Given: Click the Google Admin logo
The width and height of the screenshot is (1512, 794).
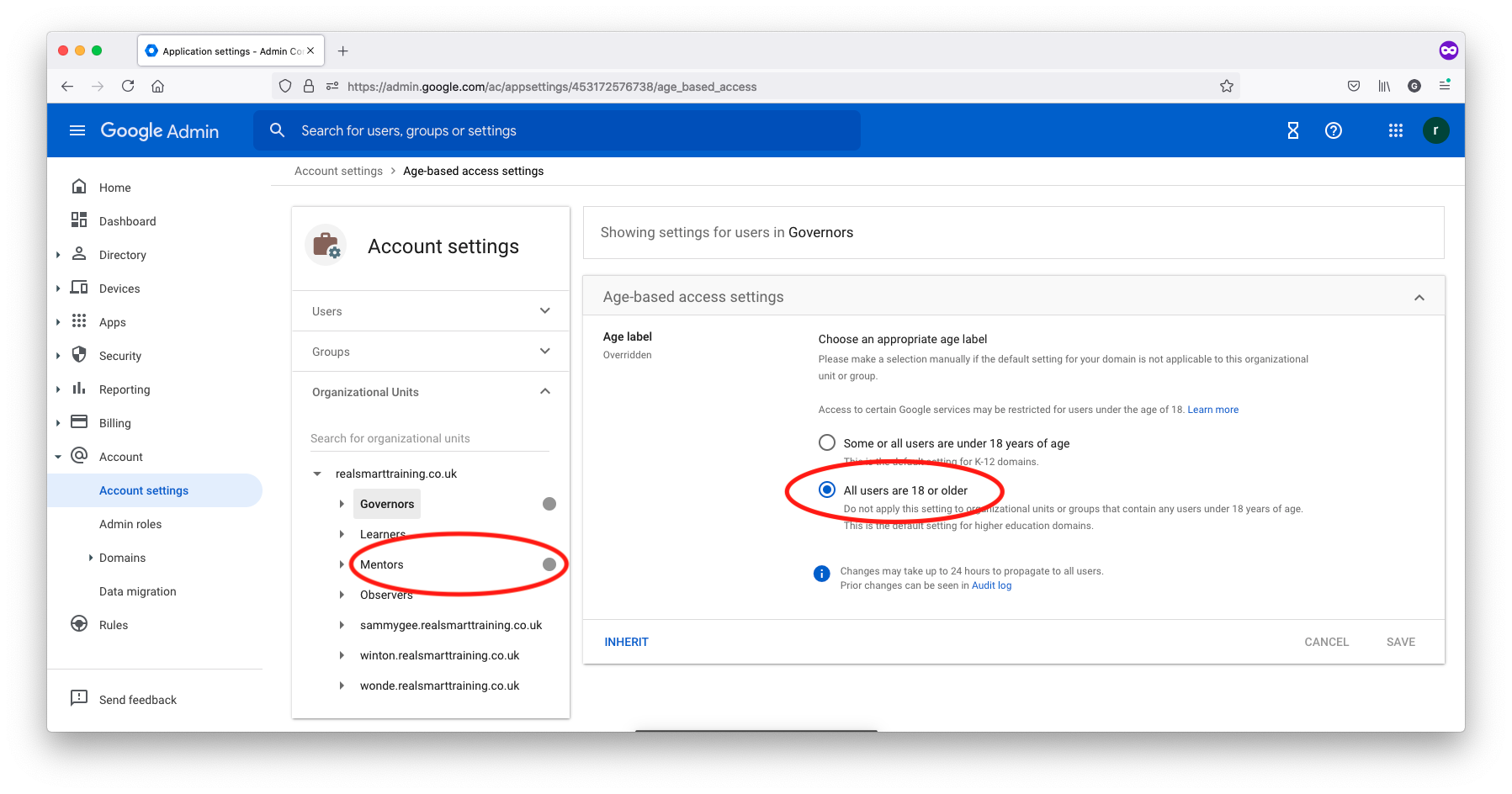Looking at the screenshot, I should click(x=160, y=131).
